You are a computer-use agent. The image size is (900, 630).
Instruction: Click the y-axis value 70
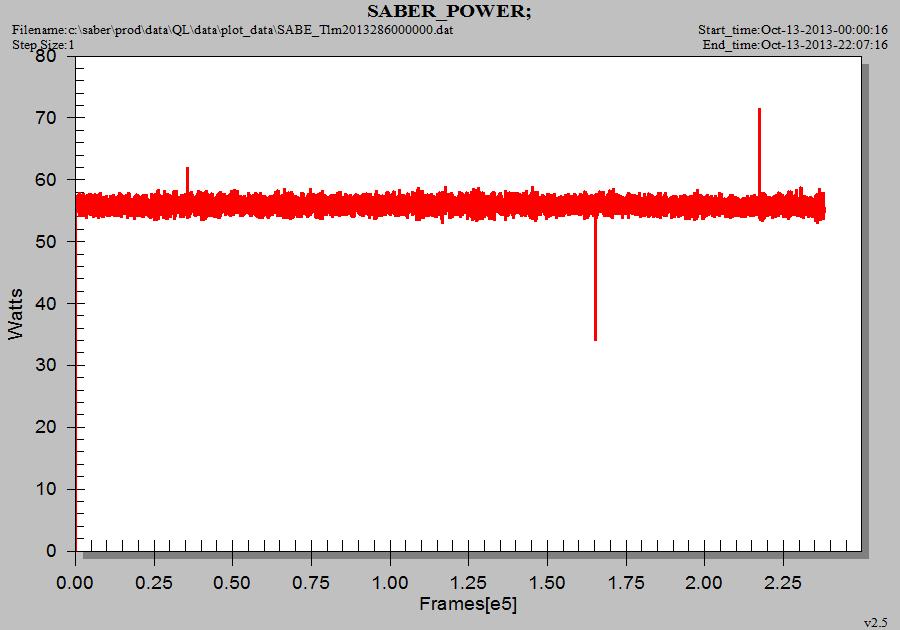(x=45, y=118)
